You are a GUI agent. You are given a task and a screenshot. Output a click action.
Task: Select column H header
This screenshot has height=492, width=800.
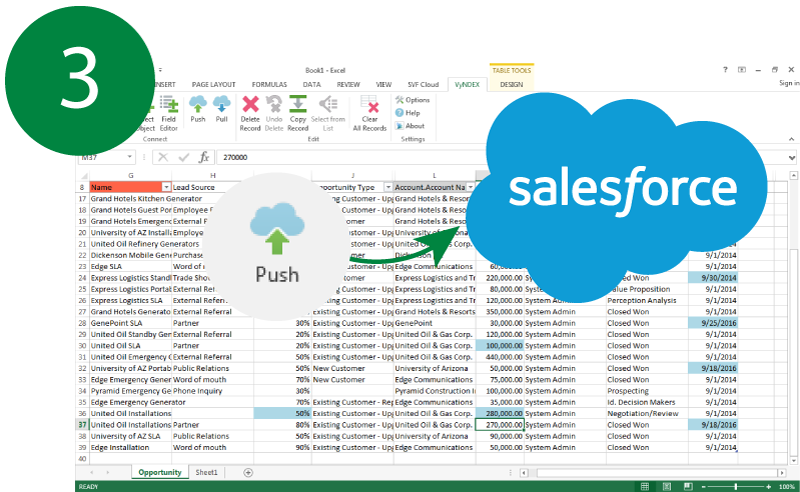(213, 176)
